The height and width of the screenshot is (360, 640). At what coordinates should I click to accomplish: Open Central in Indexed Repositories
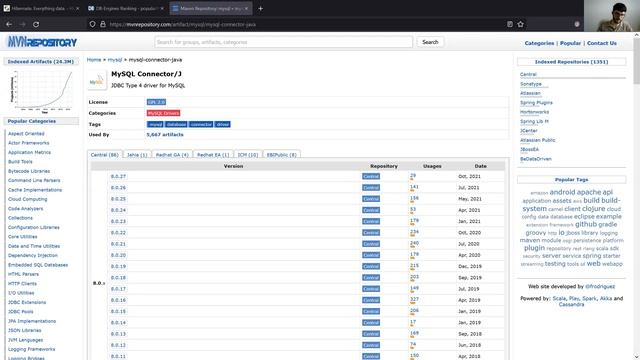tap(528, 74)
